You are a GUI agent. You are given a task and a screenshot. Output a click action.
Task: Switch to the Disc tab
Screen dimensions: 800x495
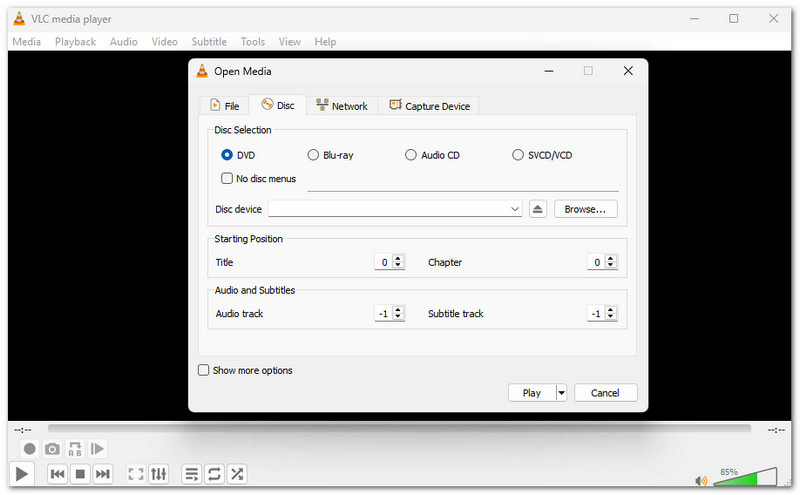coord(278,105)
